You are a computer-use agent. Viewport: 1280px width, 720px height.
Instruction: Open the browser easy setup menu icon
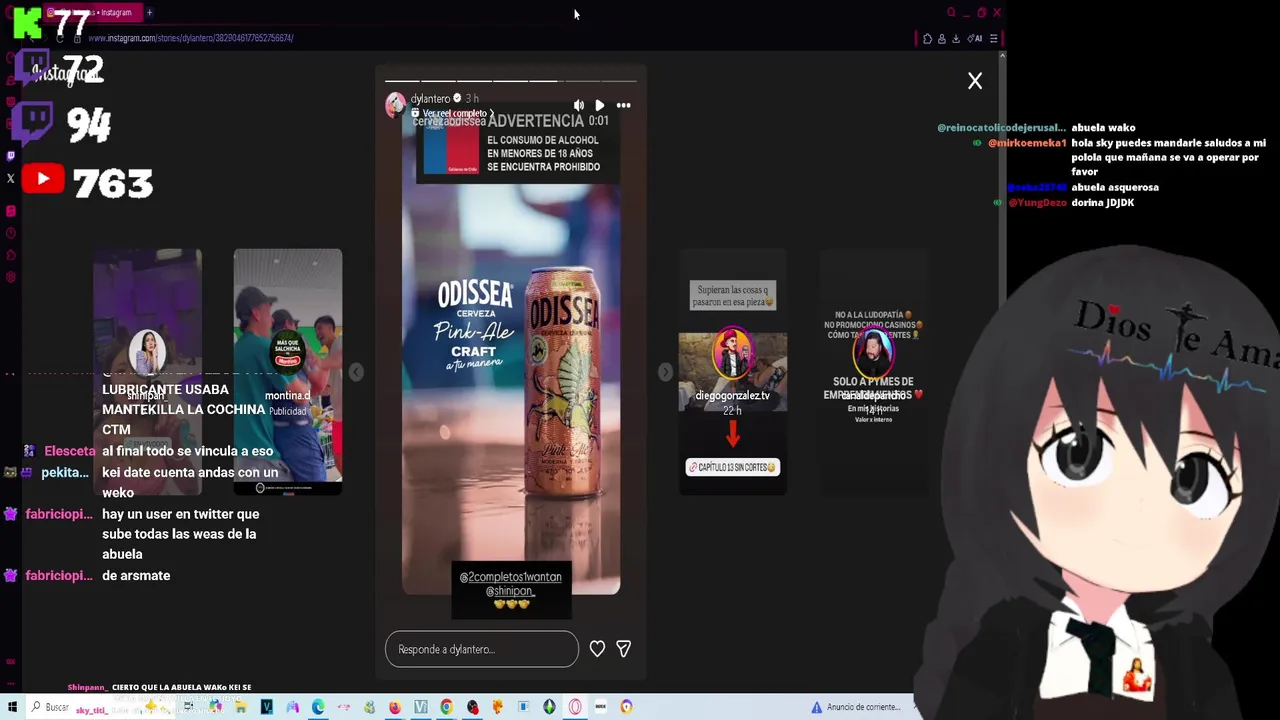[x=993, y=38]
